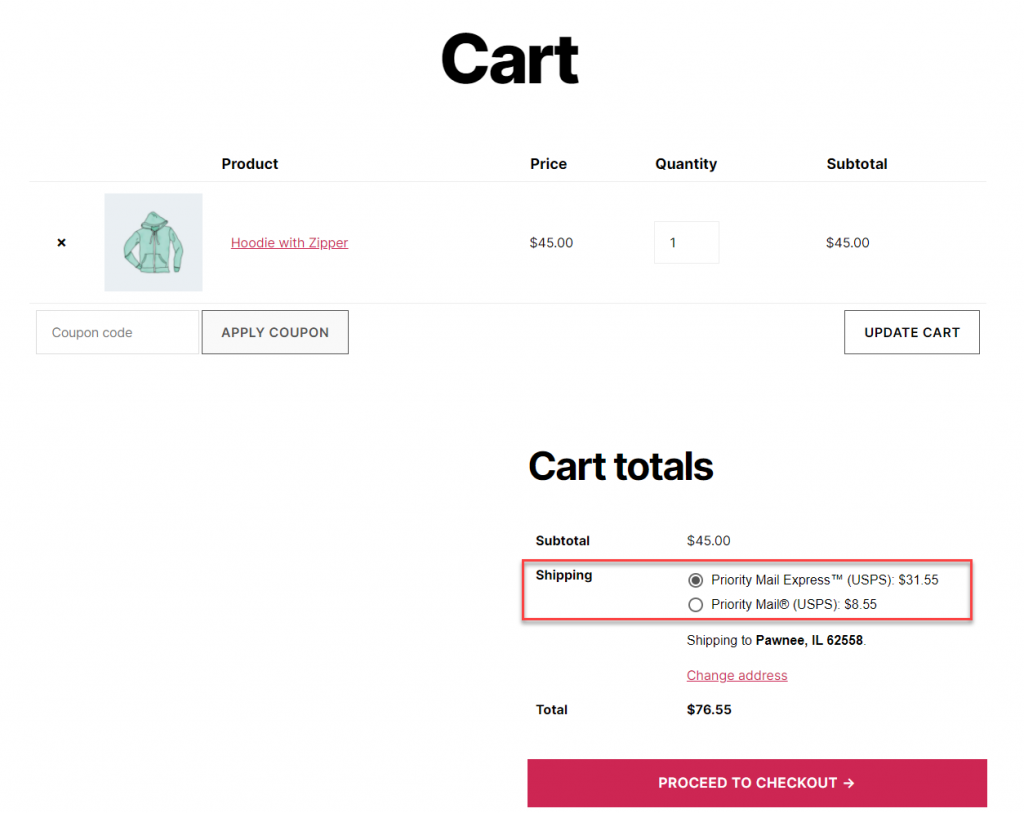Click the Pawnee, IL 62558 shipping address text
The image size is (1024, 813).
[809, 641]
